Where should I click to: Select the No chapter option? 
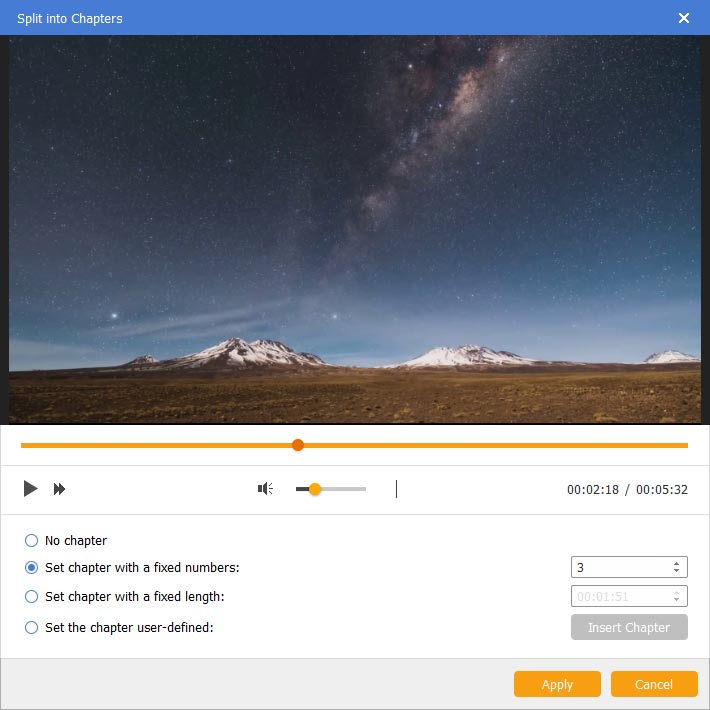32,540
